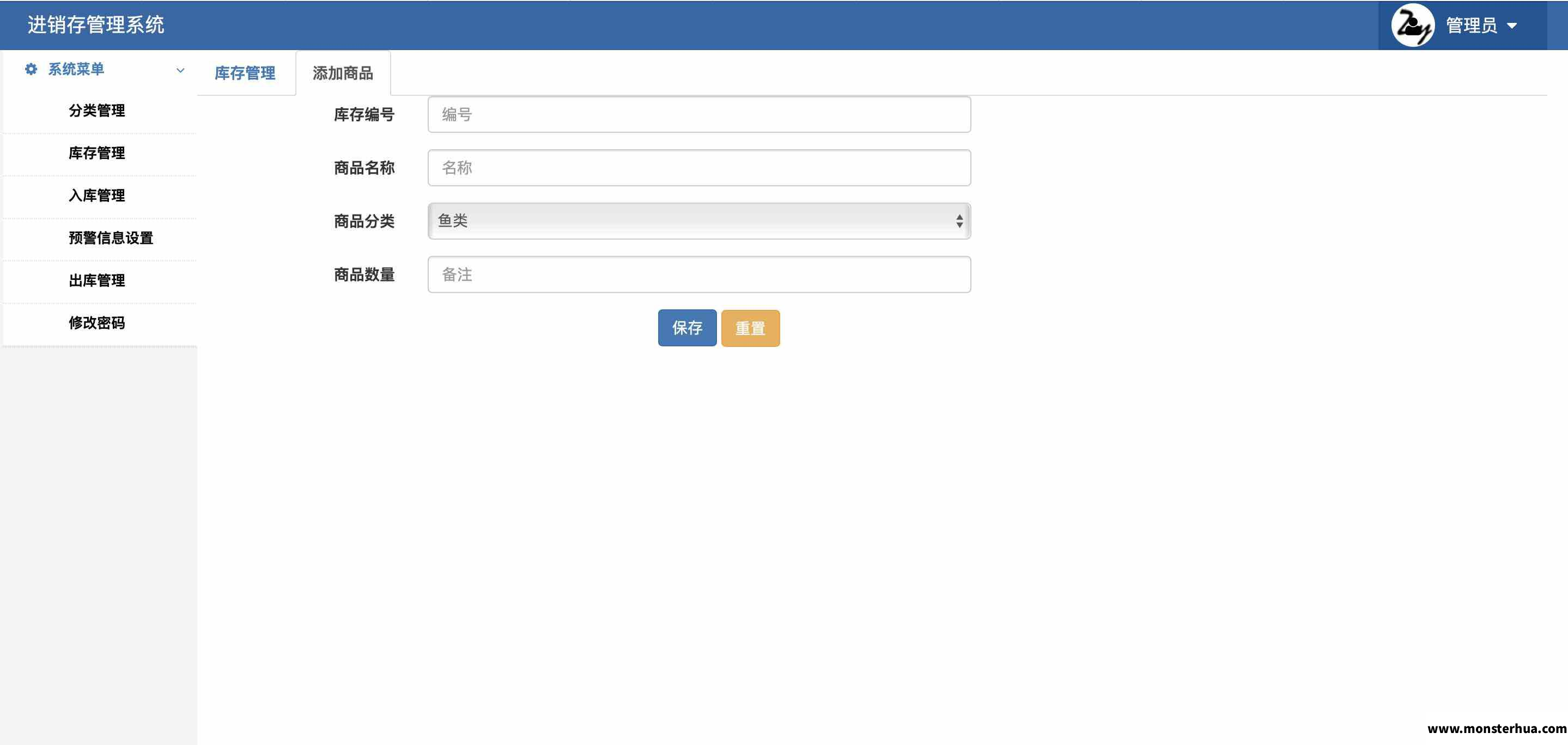Click the 保存 button
This screenshot has width=1568, height=745.
point(687,328)
